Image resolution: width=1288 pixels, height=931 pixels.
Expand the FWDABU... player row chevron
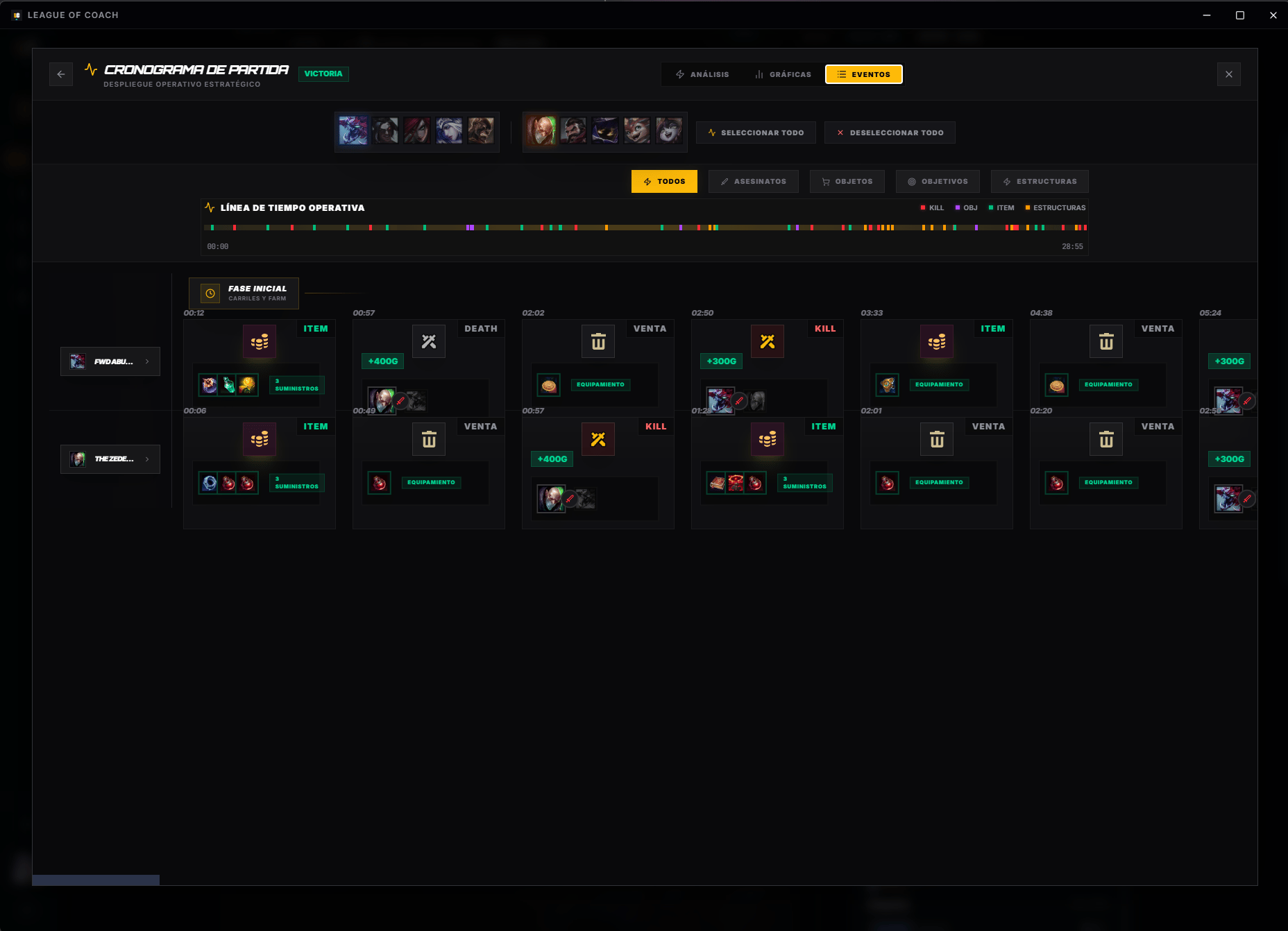(x=147, y=361)
